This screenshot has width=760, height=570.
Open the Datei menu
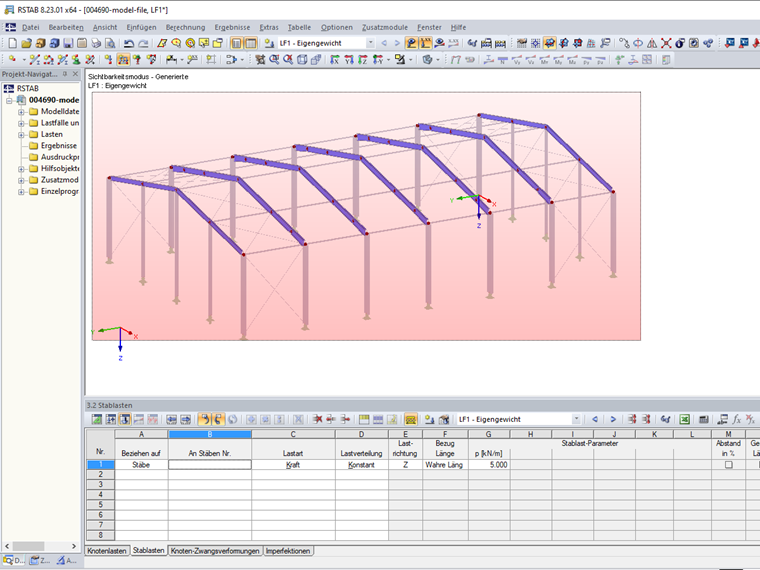(x=31, y=27)
